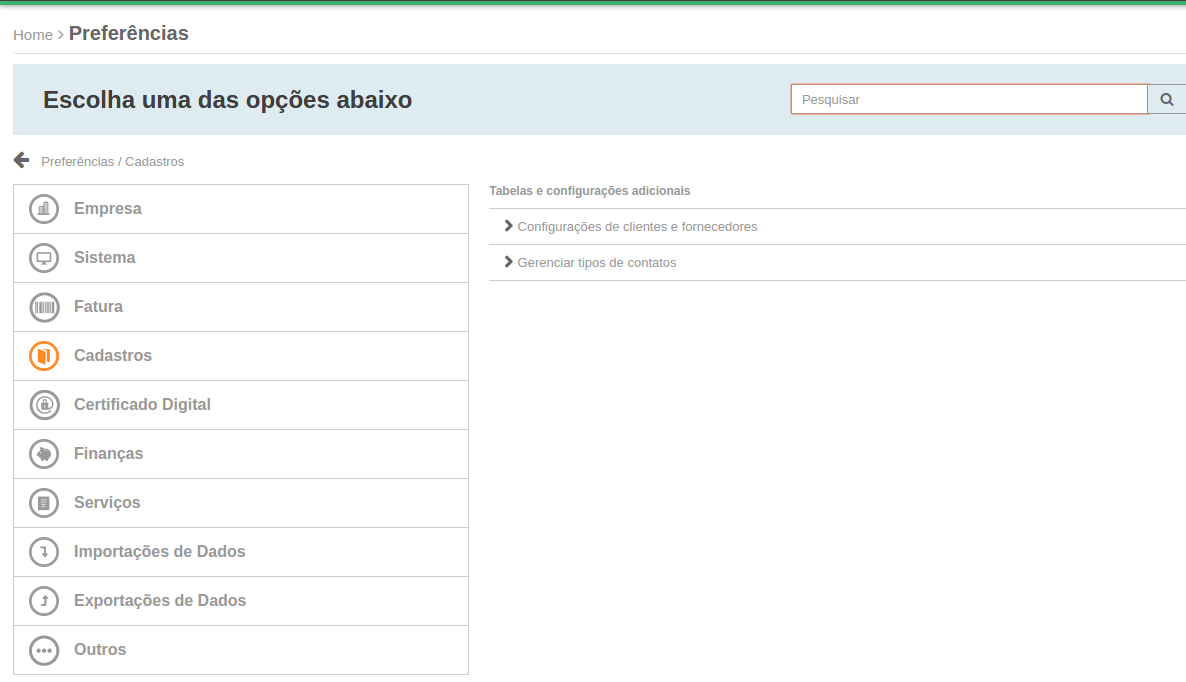This screenshot has height=682, width=1186.
Task: Click the orange Cadastros book icon
Action: (x=44, y=355)
